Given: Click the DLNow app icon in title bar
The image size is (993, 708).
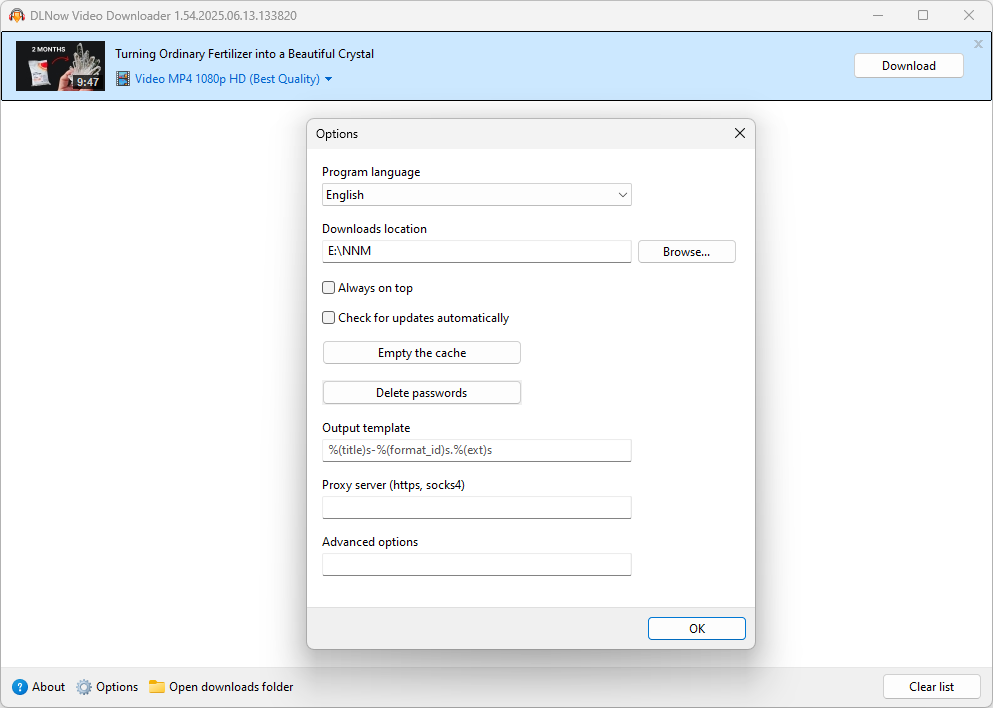Looking at the screenshot, I should pyautogui.click(x=17, y=15).
